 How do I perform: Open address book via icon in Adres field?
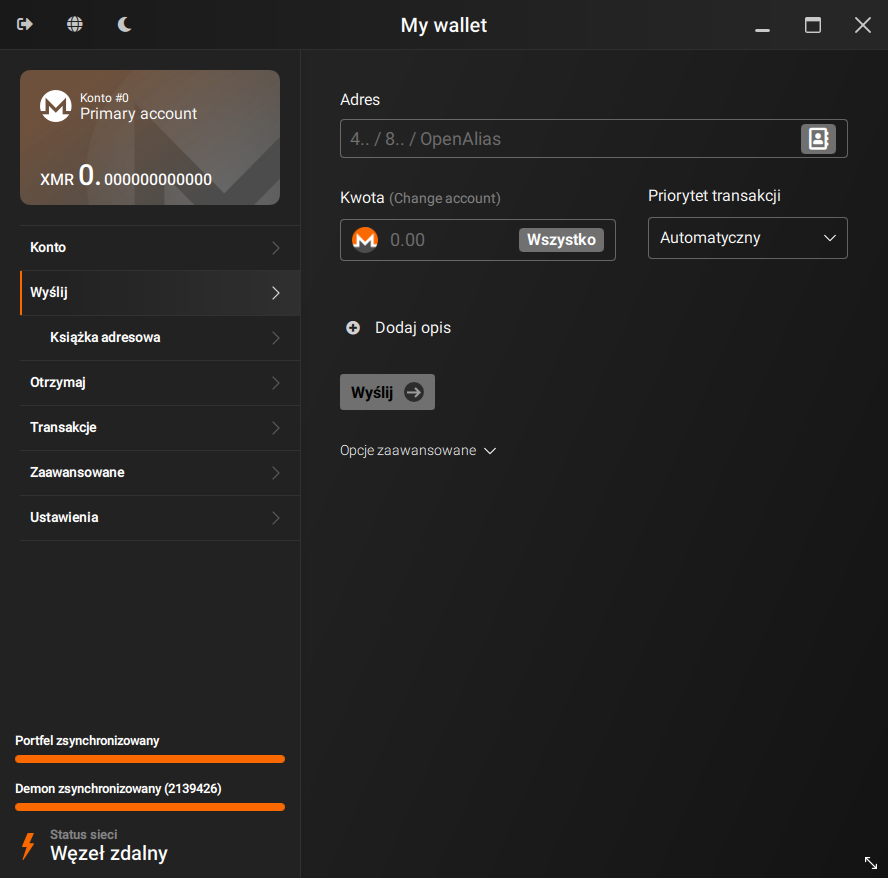pos(818,138)
